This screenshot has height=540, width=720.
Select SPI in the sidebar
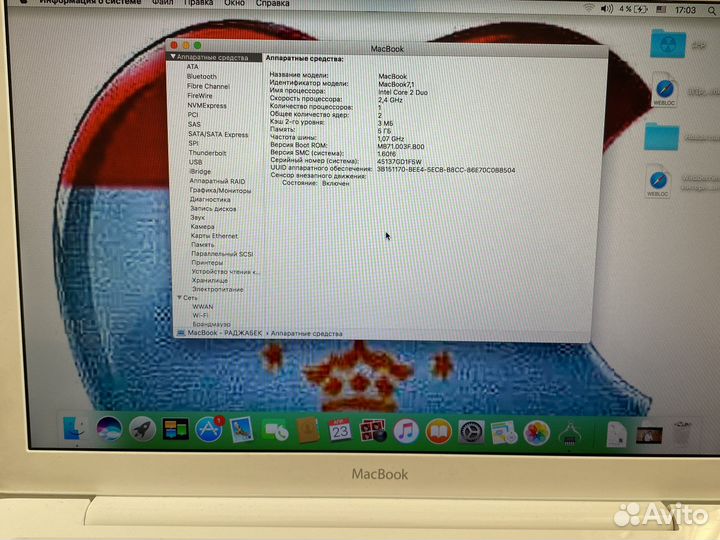point(193,143)
